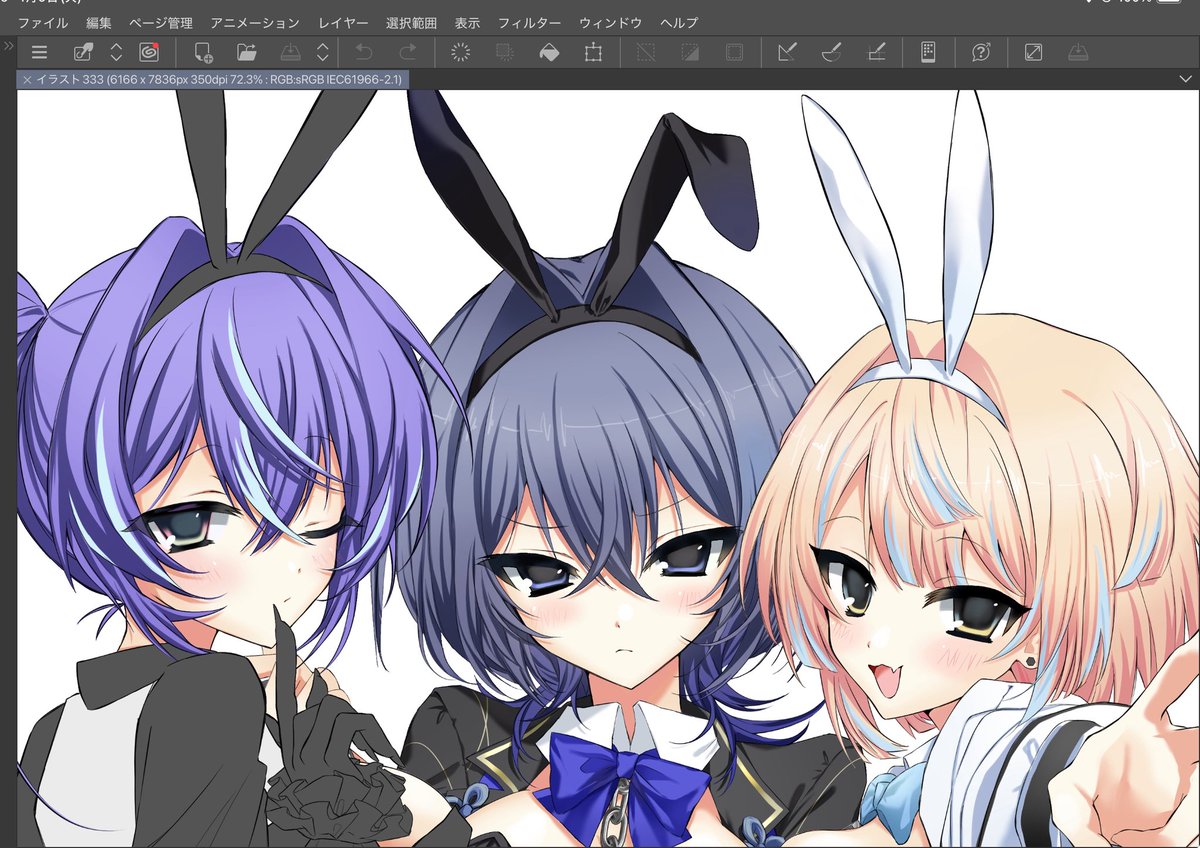The width and height of the screenshot is (1200, 848).
Task: Open up-down chevron beside the save icon
Action: [322, 53]
